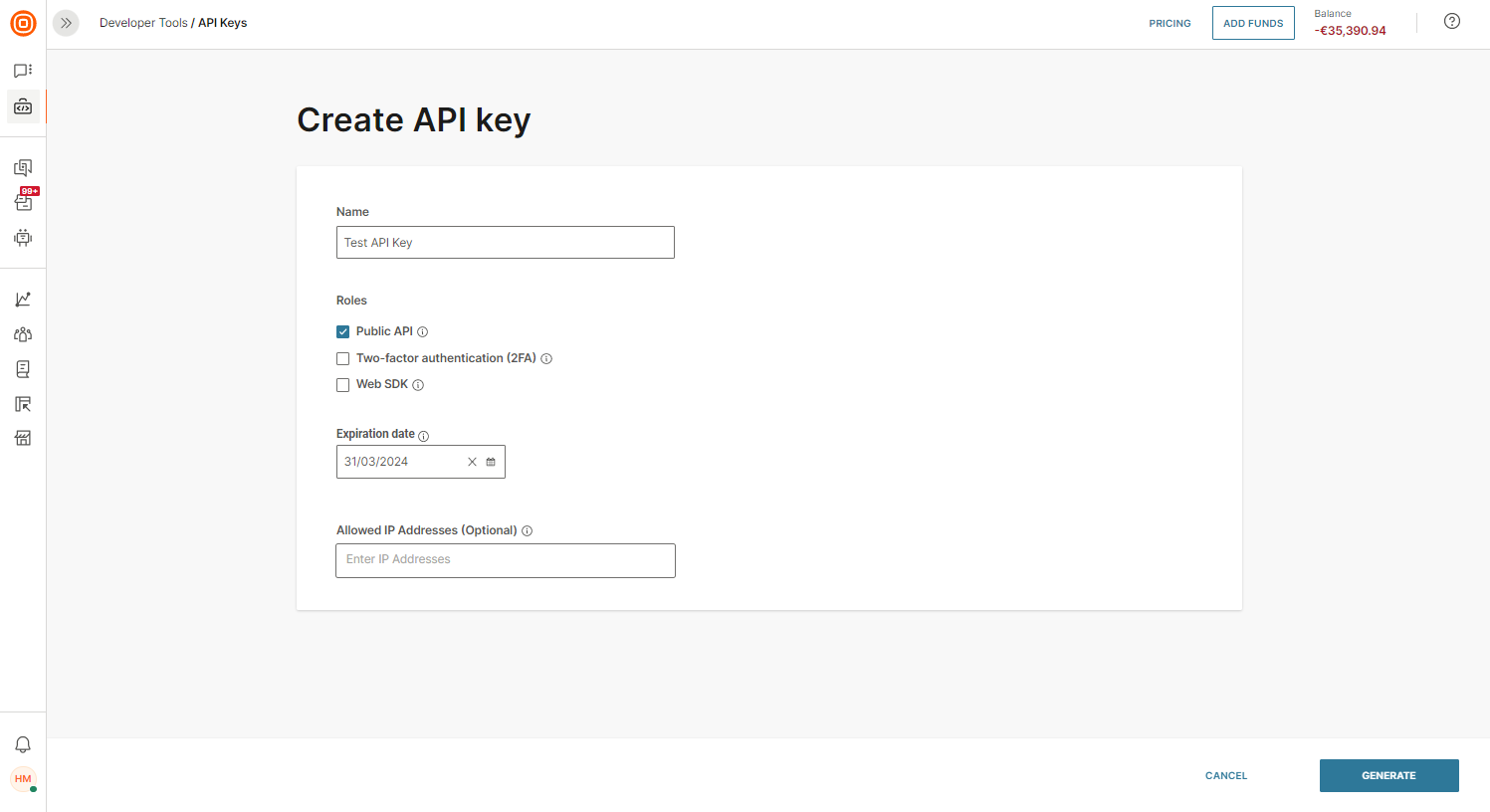Clear the expiration date with X icon
Image resolution: width=1490 pixels, height=812 pixels.
tap(472, 462)
